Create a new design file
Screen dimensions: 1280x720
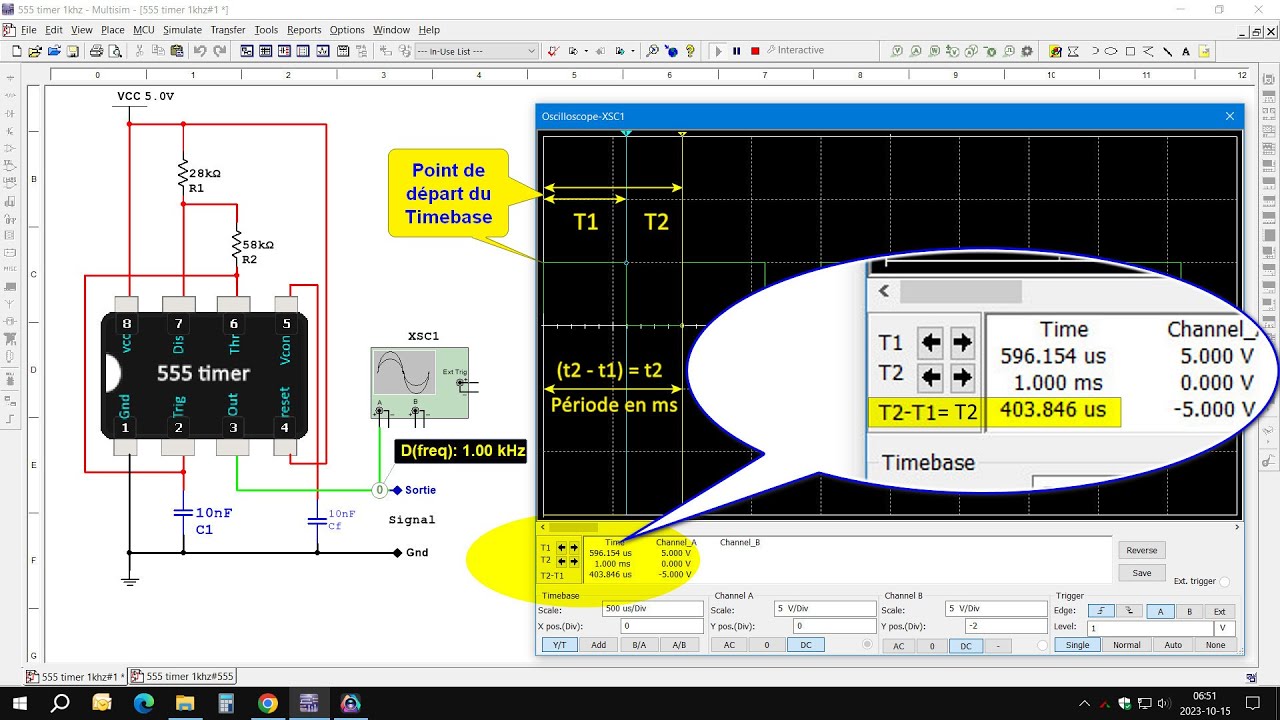(17, 50)
